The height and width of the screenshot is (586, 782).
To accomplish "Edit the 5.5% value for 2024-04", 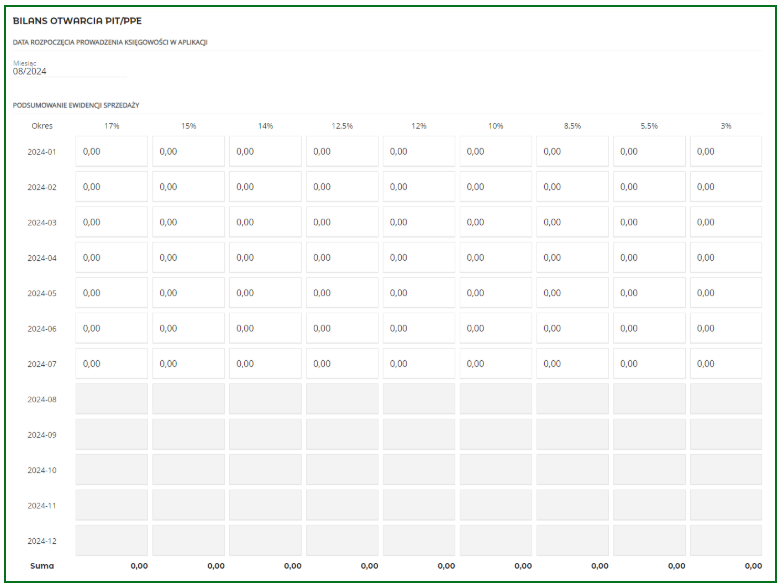I will click(x=649, y=257).
